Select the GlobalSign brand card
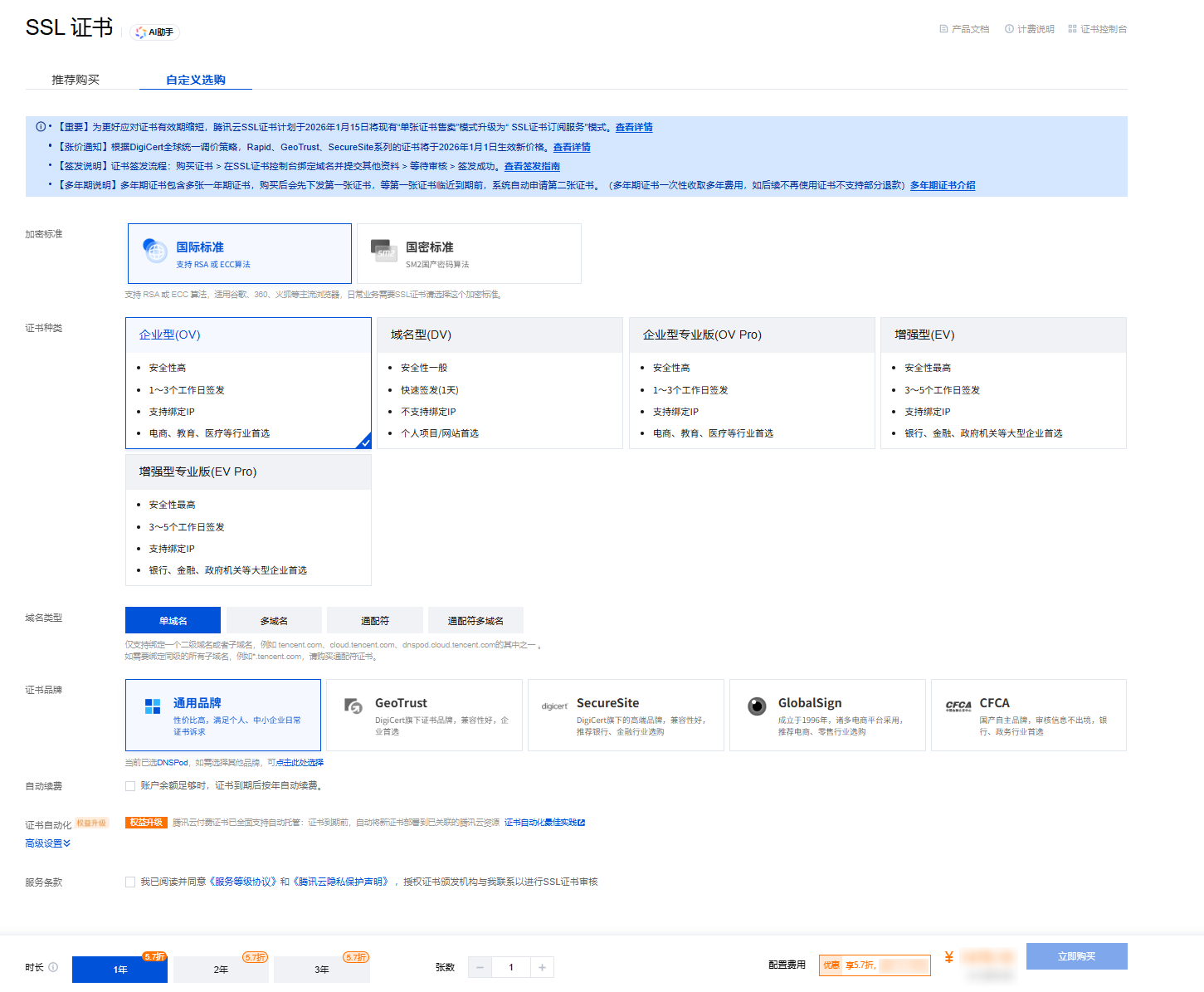Screen dimensions: 1204x992 [827, 715]
